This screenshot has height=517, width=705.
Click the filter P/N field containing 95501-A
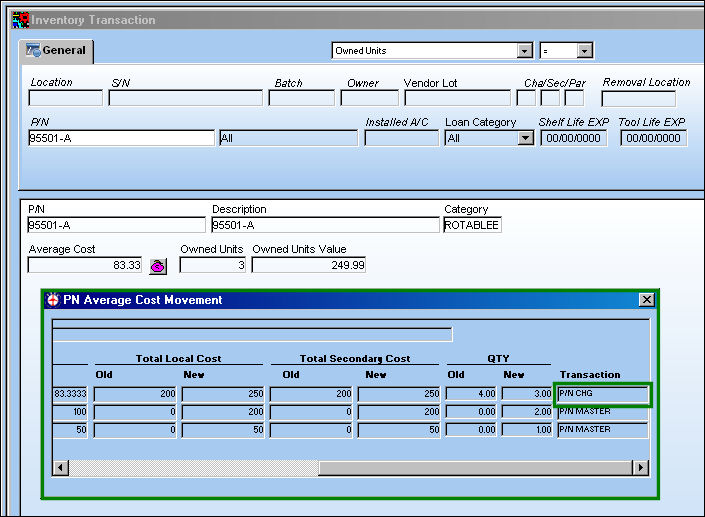[121, 138]
